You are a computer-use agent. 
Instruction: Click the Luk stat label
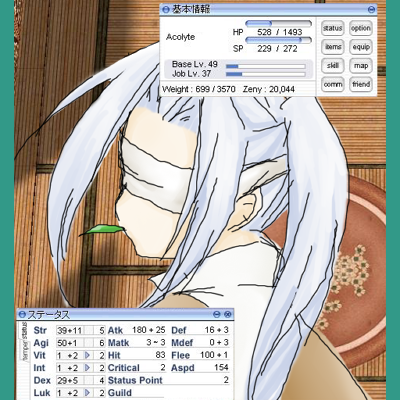(42, 393)
